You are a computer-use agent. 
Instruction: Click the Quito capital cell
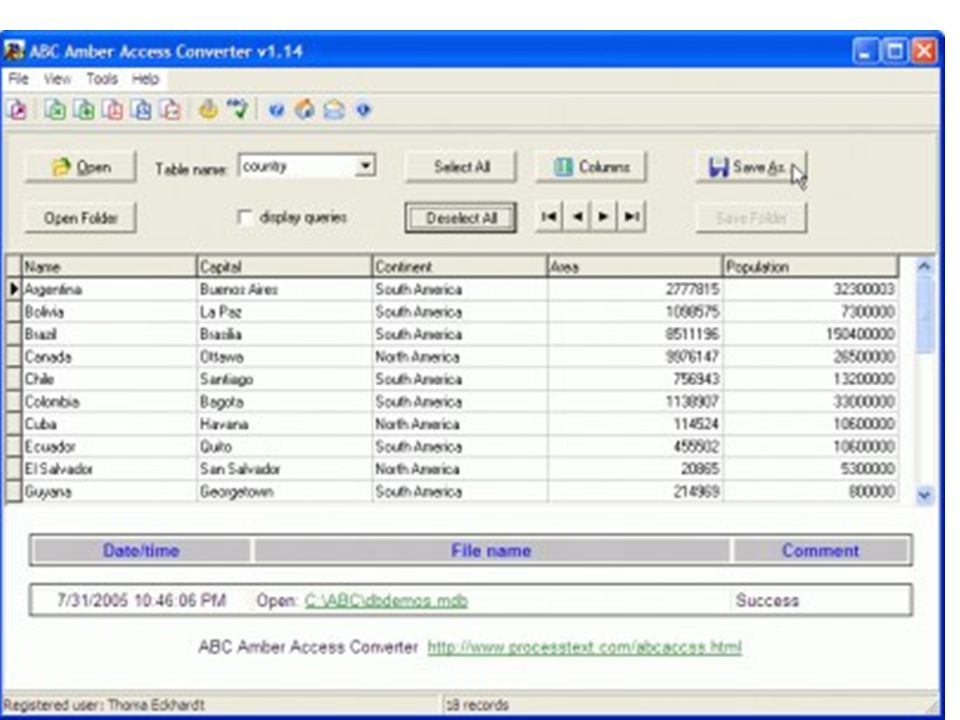(285, 446)
